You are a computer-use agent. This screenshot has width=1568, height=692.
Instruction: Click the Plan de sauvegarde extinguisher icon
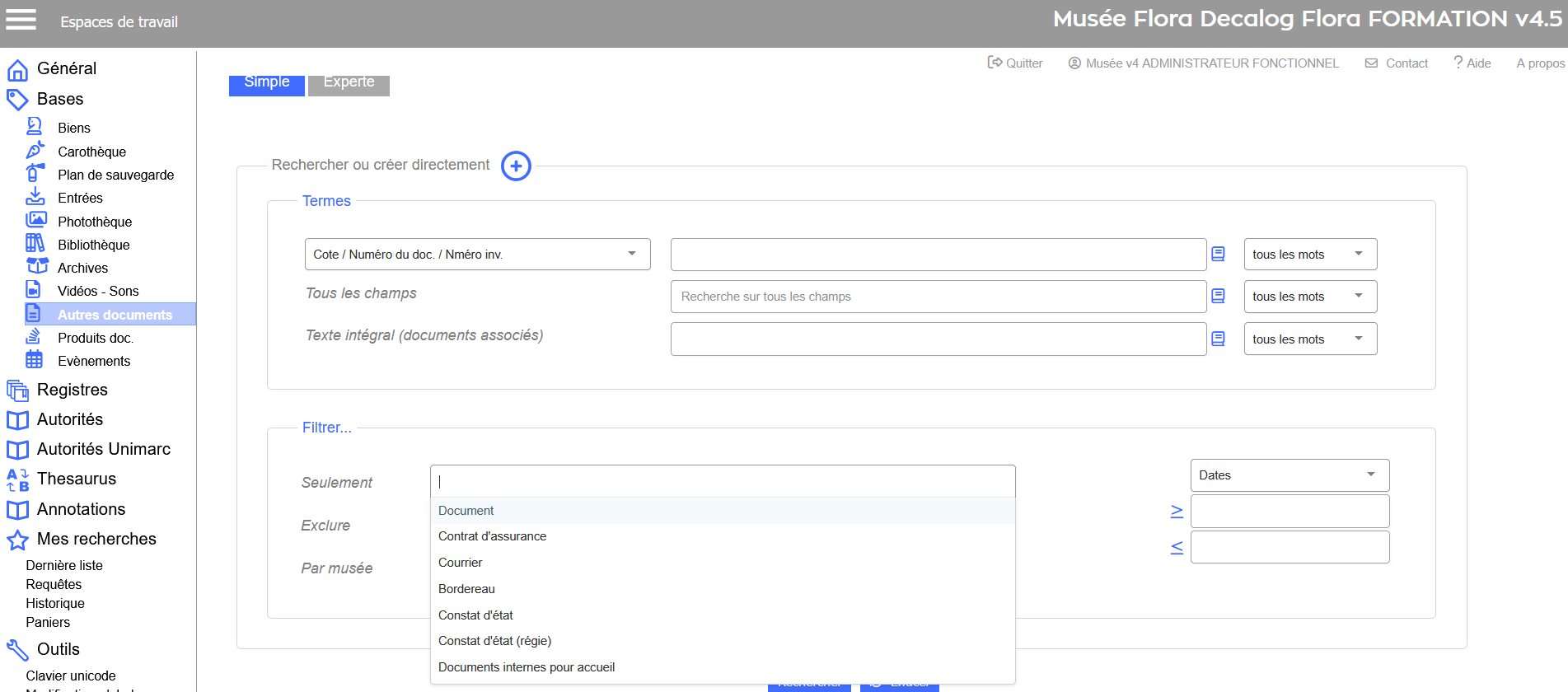tap(35, 173)
